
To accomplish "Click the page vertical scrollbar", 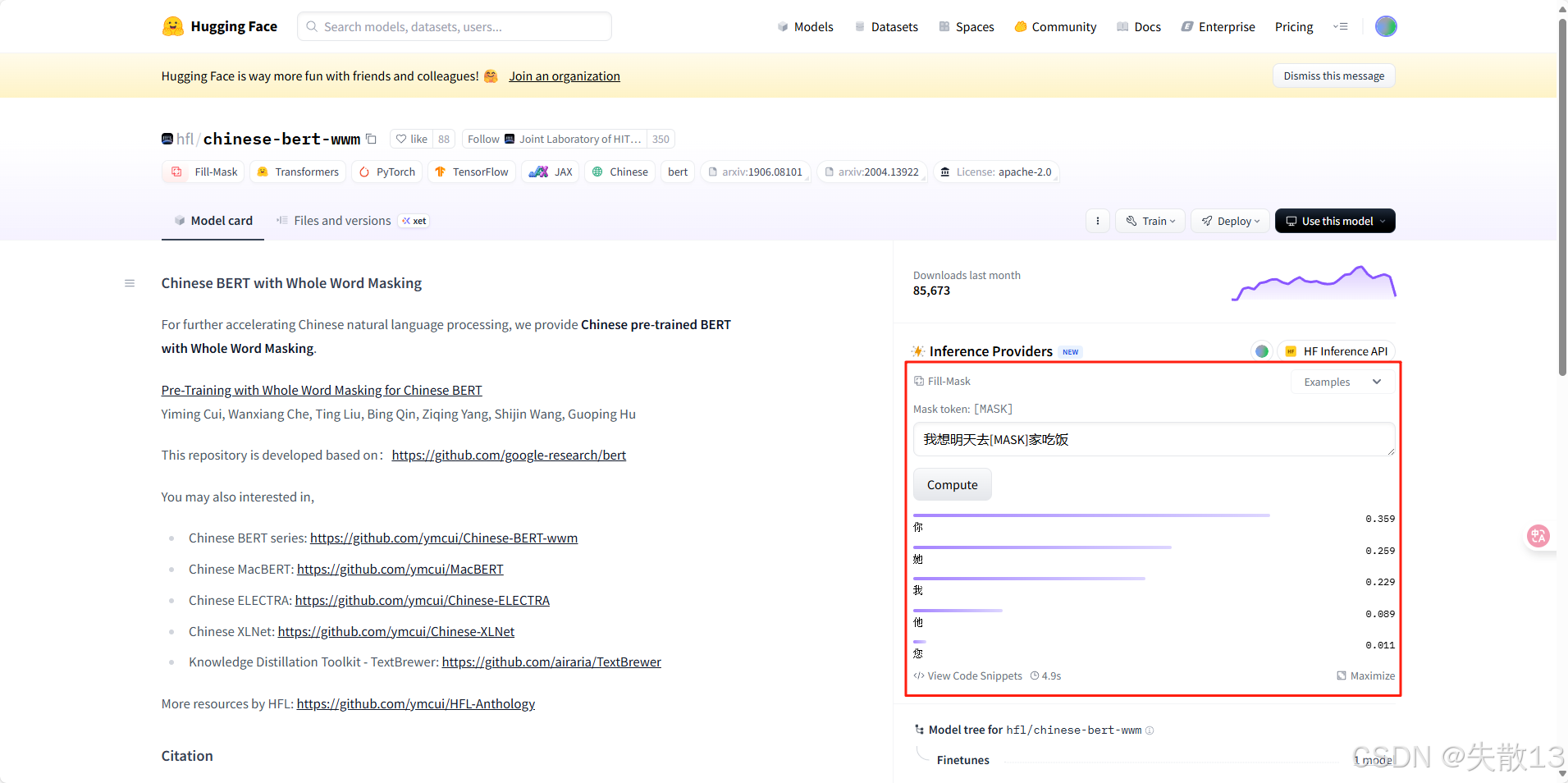I will (x=1562, y=197).
